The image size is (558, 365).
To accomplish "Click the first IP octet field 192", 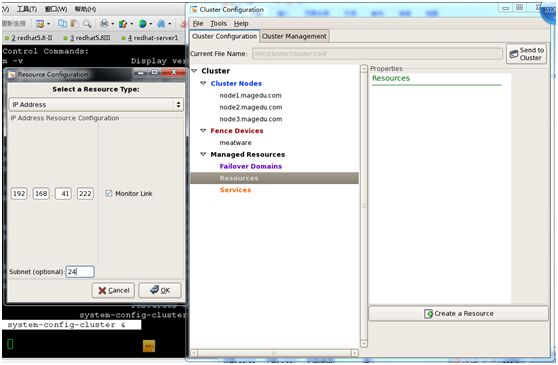I will [19, 194].
